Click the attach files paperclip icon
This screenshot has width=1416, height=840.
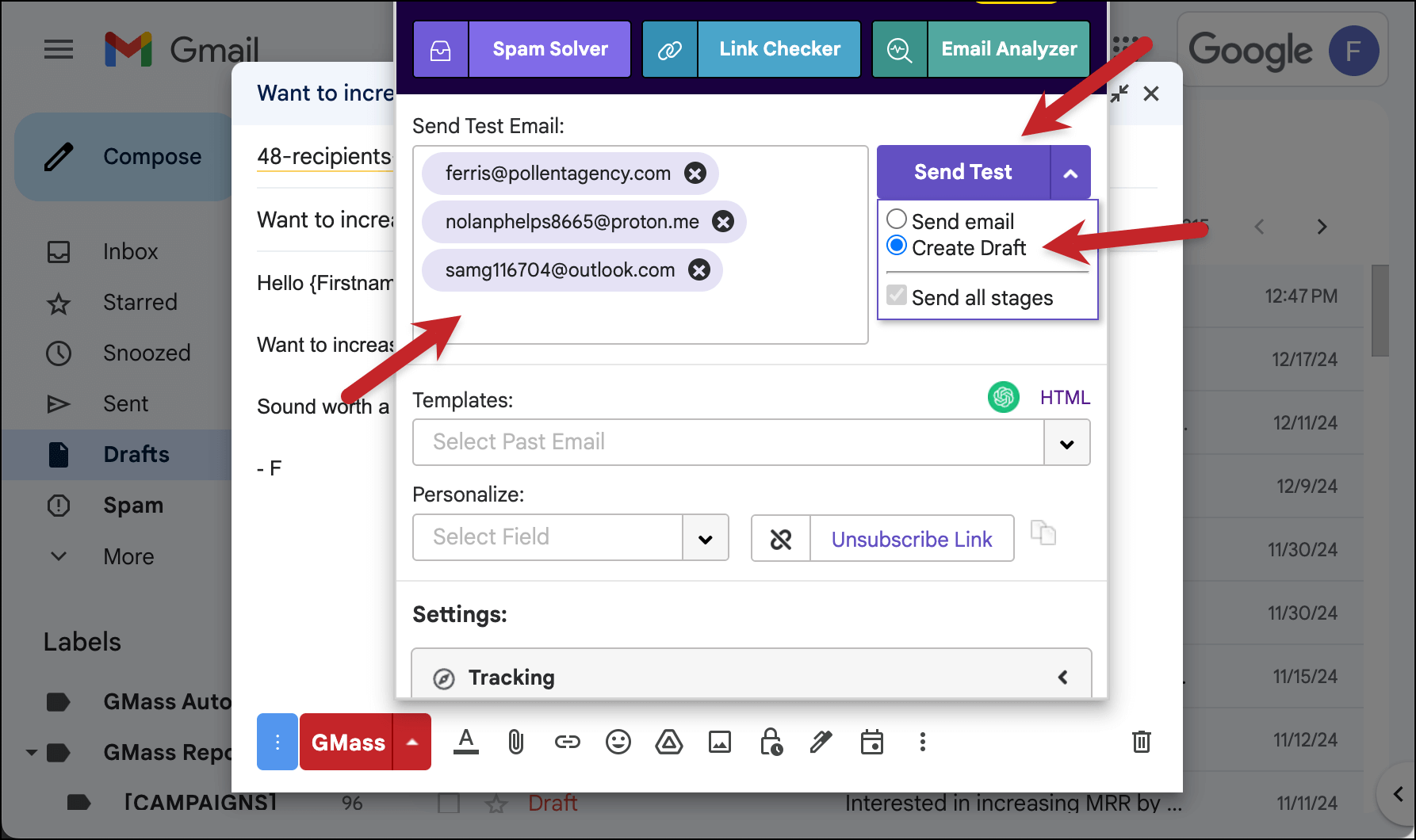516,742
